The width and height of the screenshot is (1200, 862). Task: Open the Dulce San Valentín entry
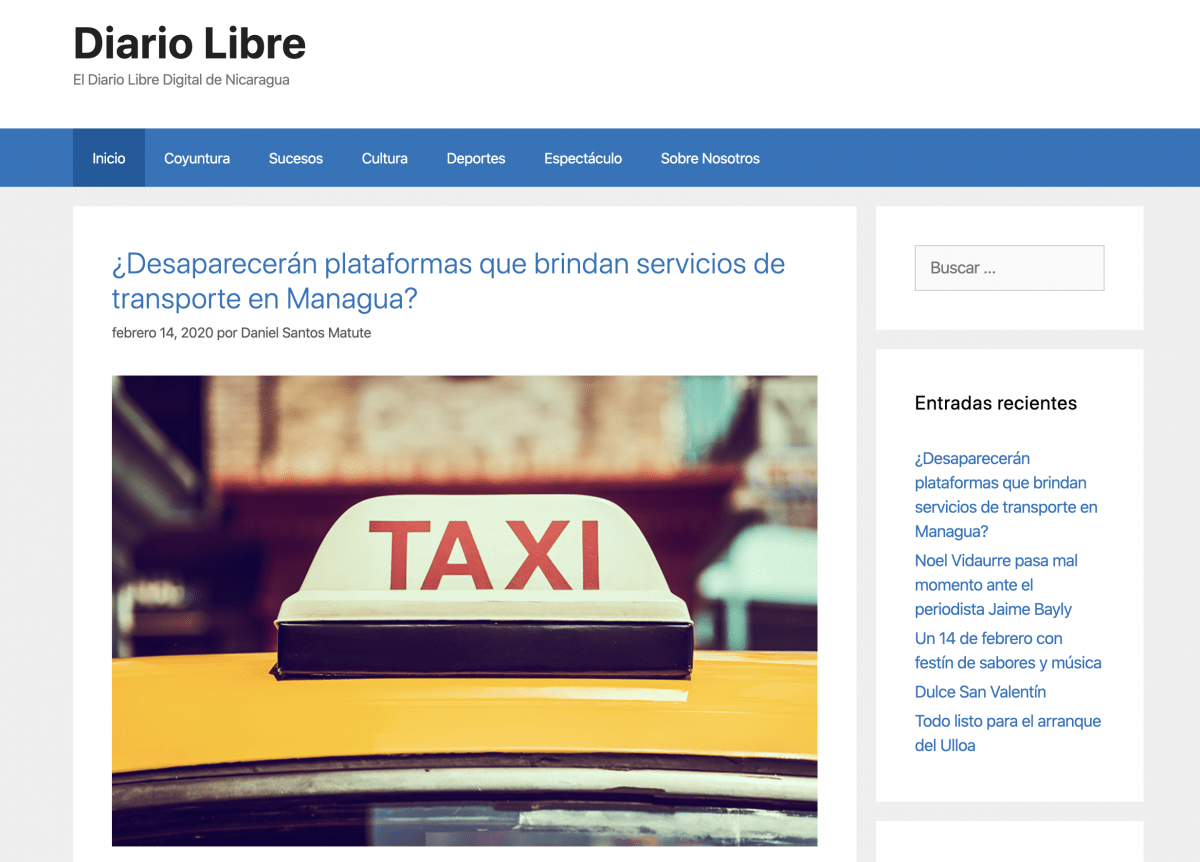coord(980,692)
